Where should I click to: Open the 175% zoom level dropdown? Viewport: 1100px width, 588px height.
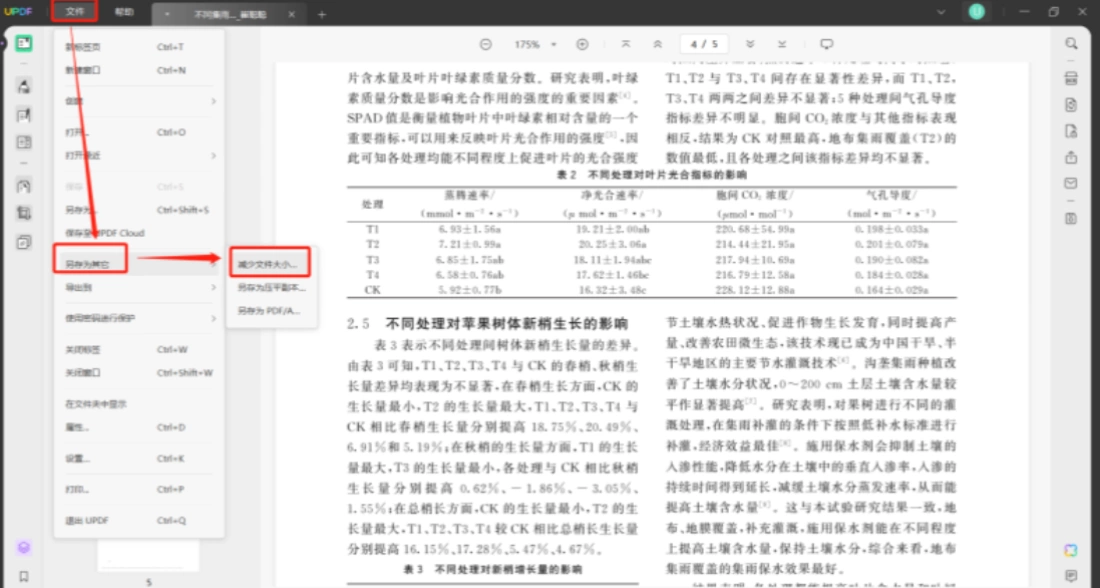pos(536,44)
